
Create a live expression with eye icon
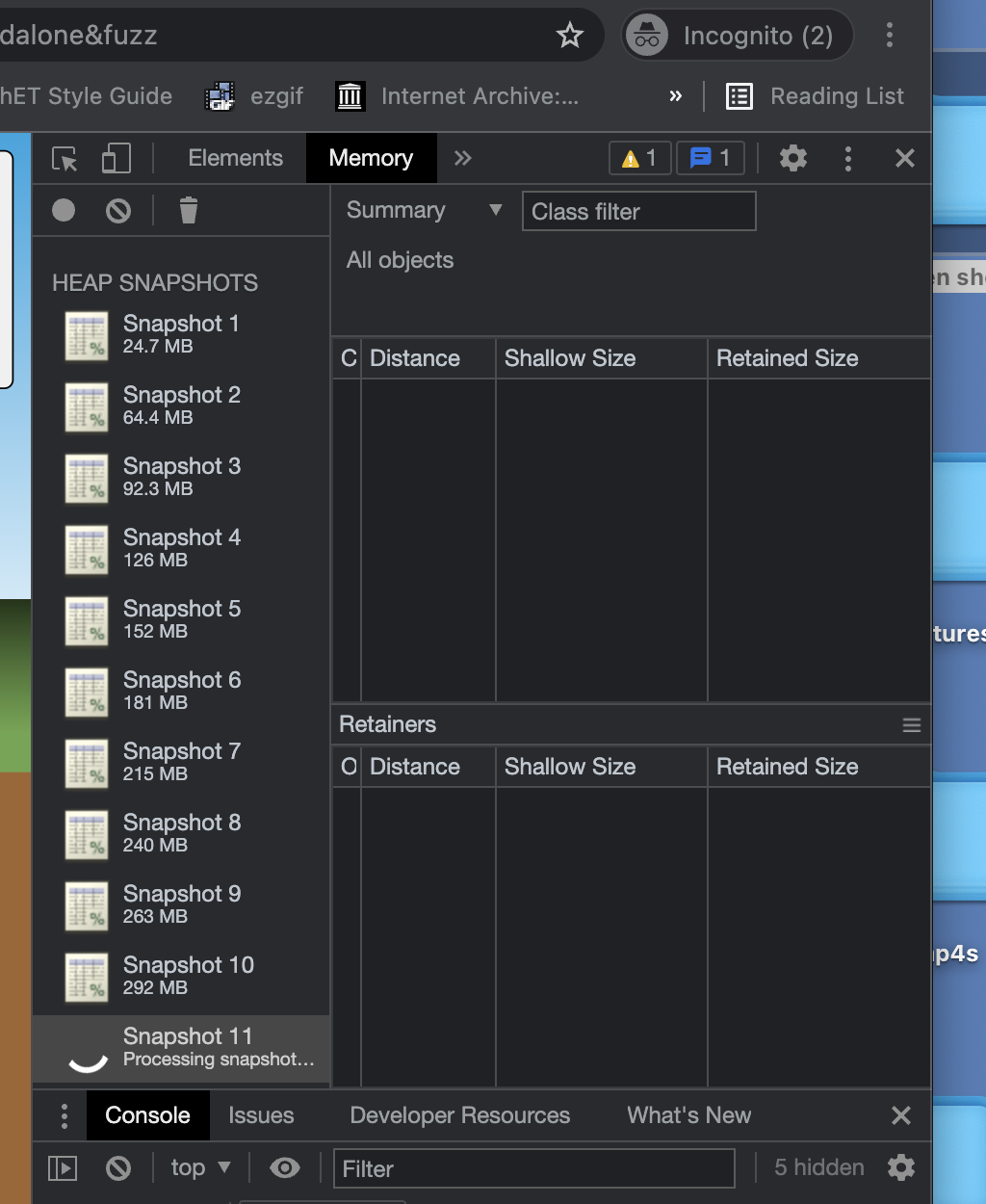[x=284, y=1167]
